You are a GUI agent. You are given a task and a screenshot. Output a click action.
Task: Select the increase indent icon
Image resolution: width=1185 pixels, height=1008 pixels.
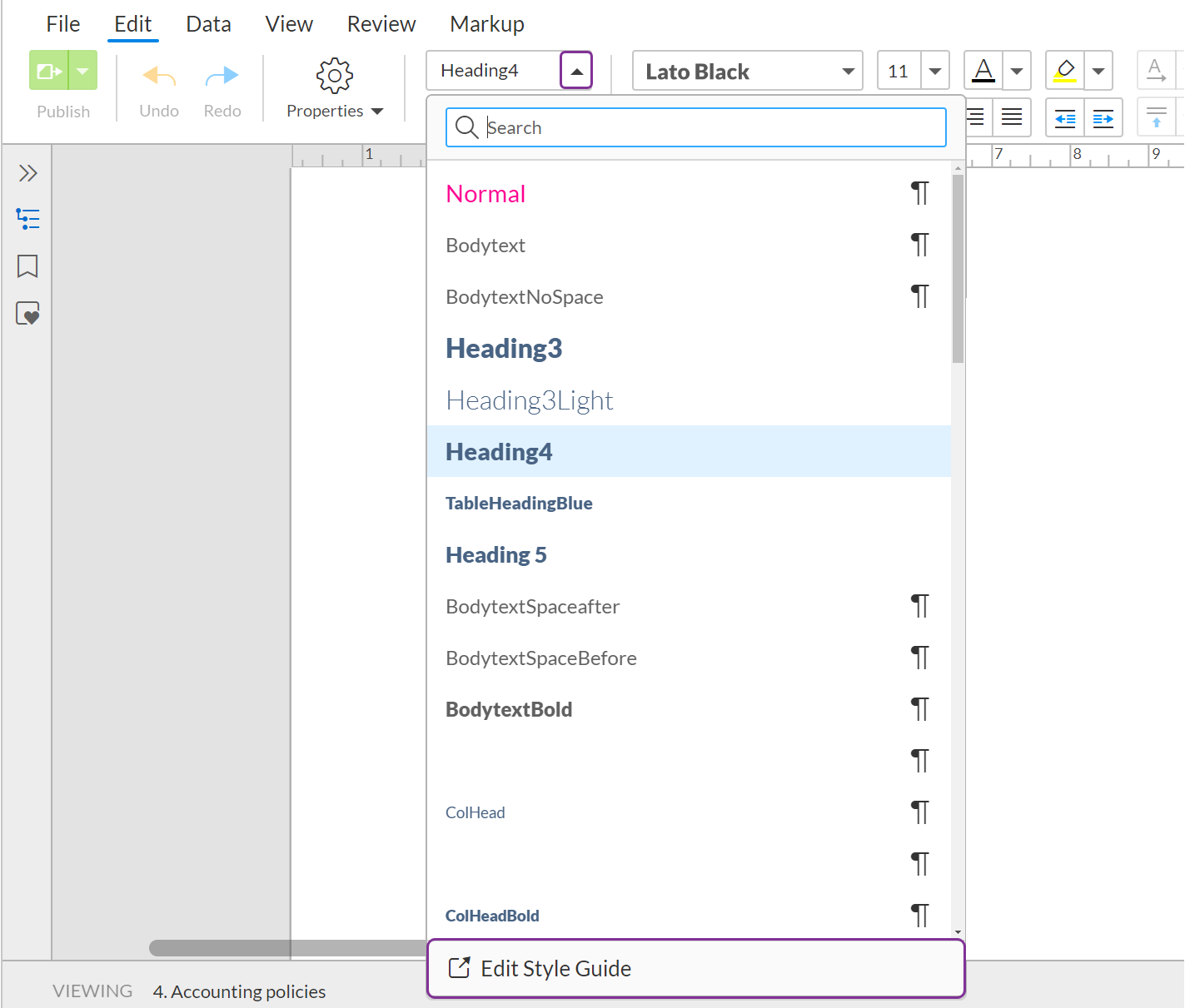pyautogui.click(x=1103, y=117)
